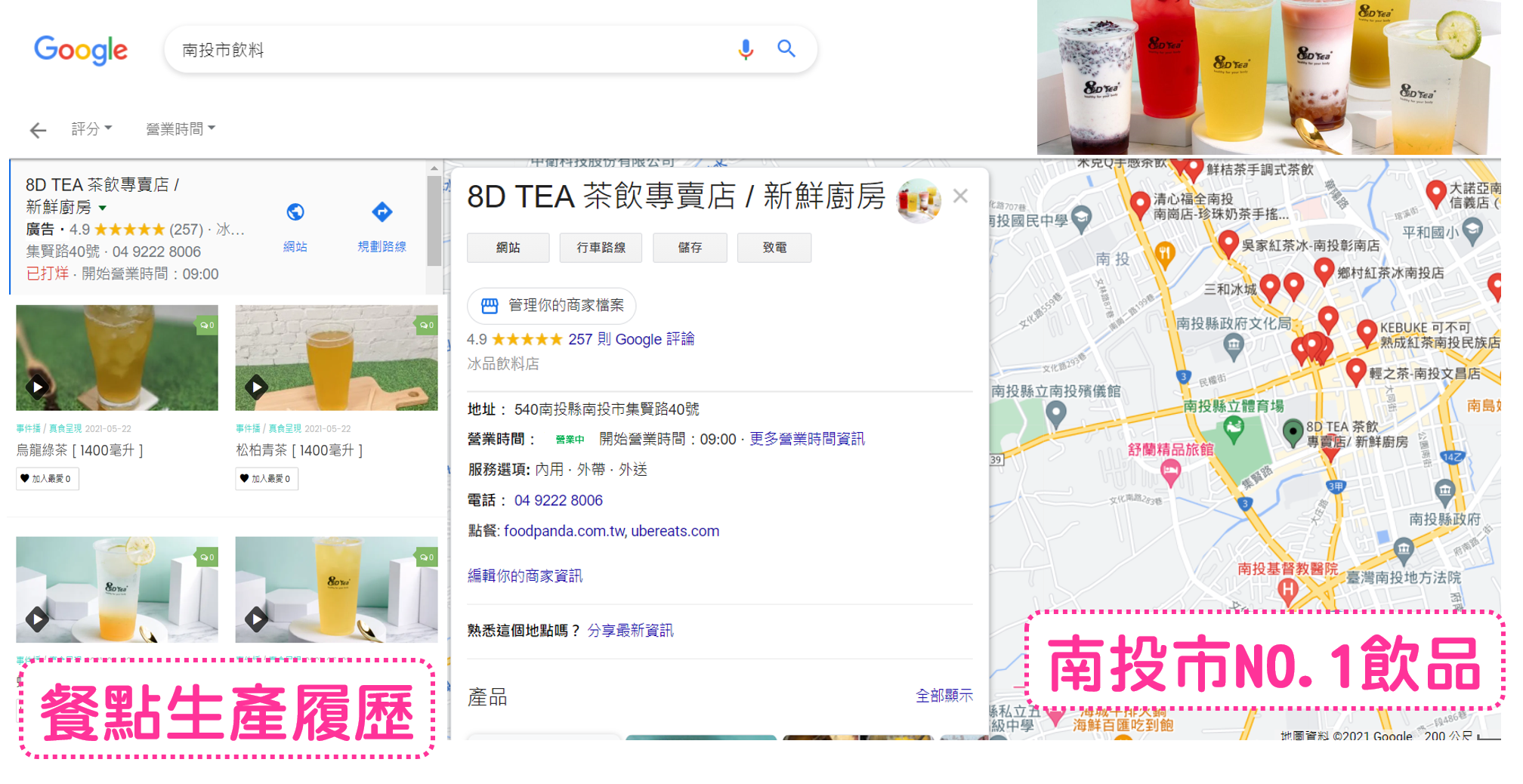Image resolution: width=1523 pixels, height=784 pixels.
Task: Click the 輕之茶-南投文昌店 map pin
Action: 1356,372
